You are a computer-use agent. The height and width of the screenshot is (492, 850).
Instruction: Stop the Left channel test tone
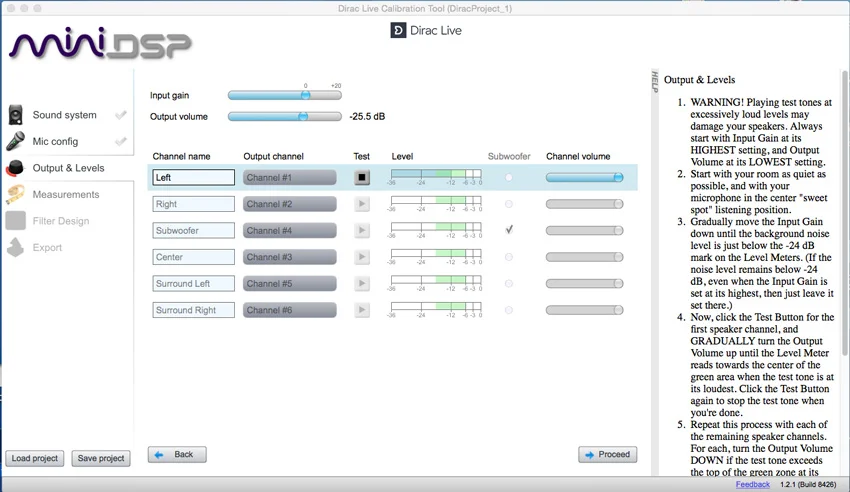click(x=362, y=177)
